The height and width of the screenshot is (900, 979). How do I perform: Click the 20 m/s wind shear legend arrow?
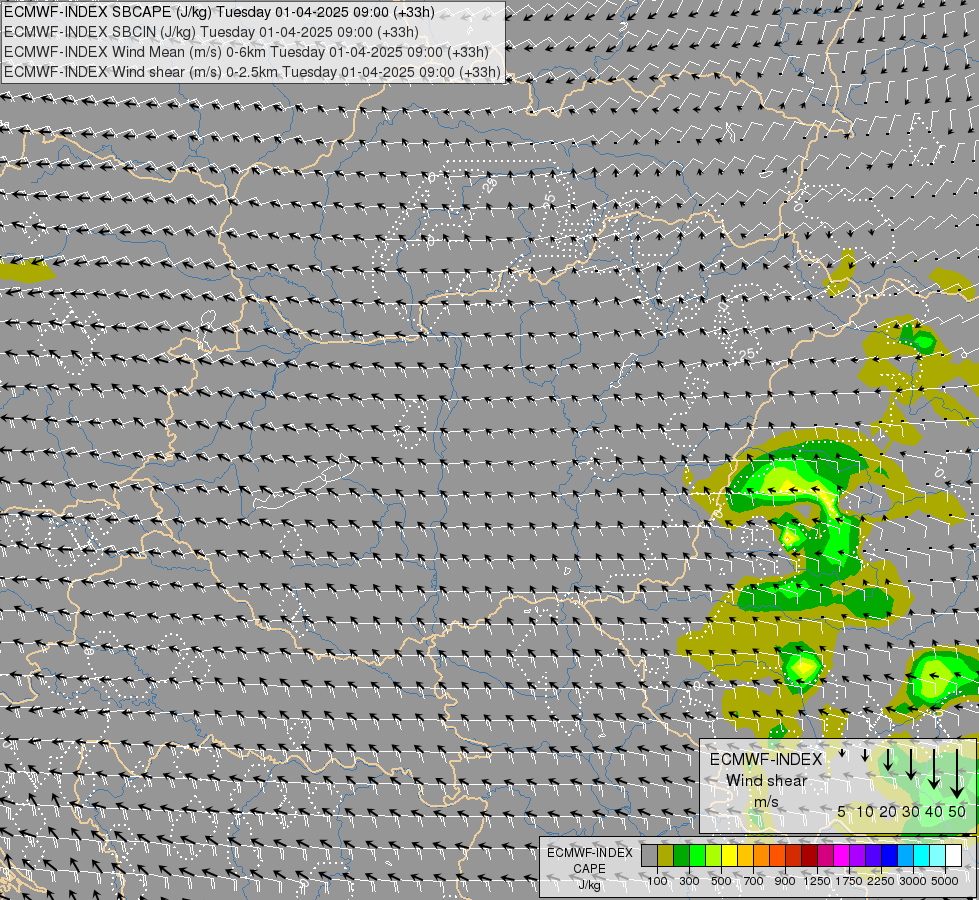point(888,759)
